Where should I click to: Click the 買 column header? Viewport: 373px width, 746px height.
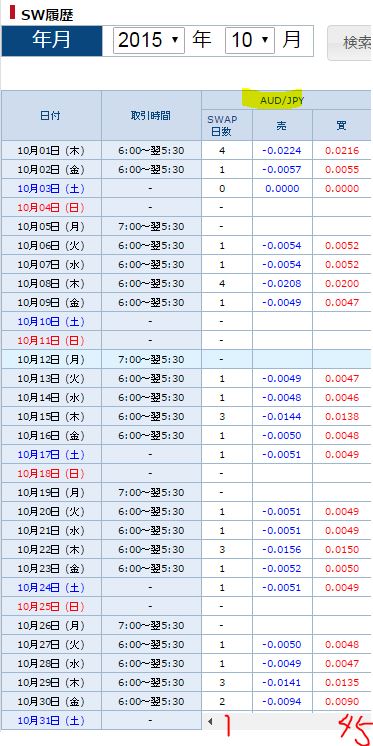(x=342, y=126)
